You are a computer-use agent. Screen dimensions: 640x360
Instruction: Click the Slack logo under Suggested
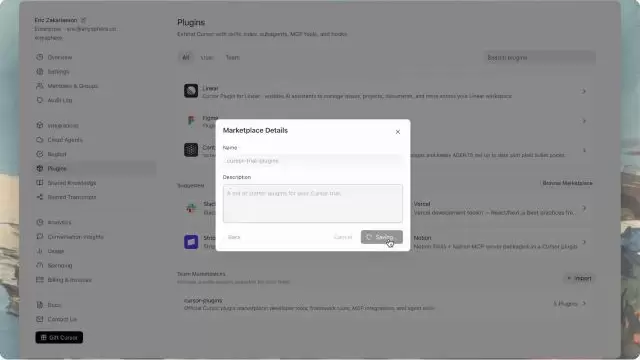click(191, 208)
